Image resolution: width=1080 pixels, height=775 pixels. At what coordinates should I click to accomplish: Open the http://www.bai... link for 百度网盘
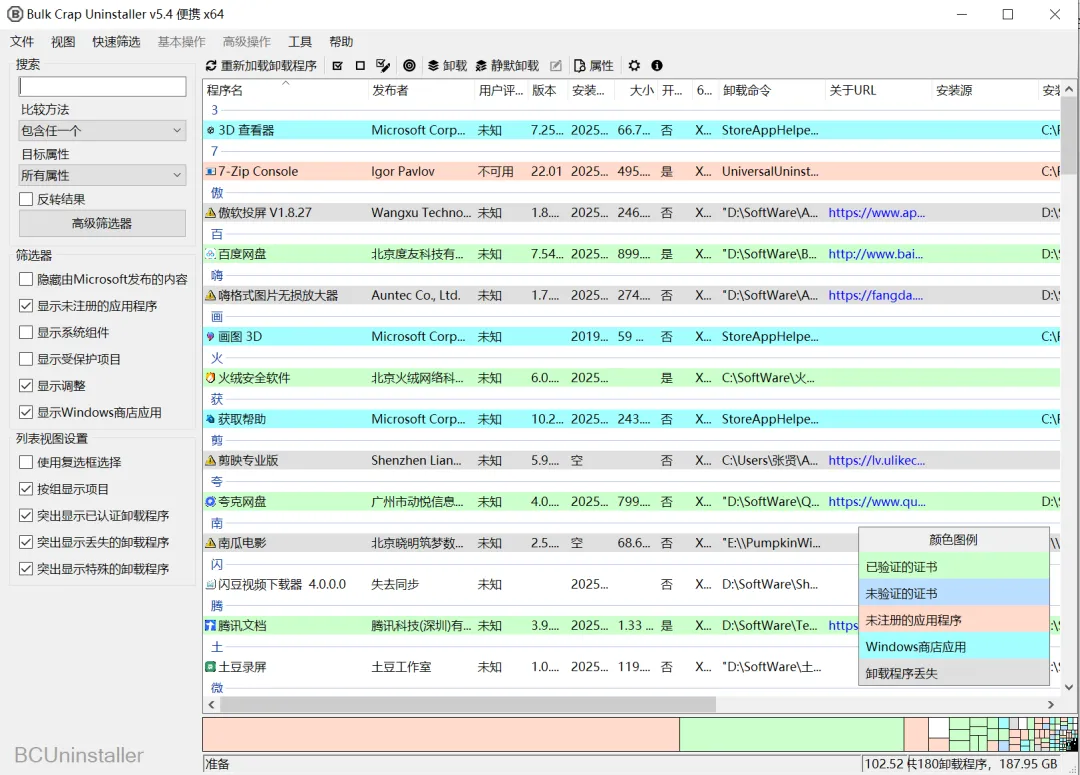(x=875, y=254)
